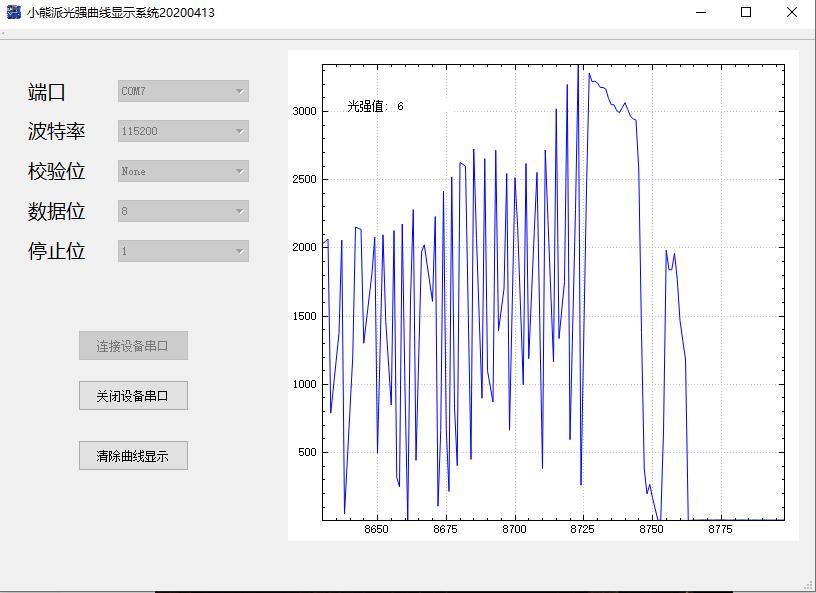Screen dimensions: 816x593
Task: Click the window resize grip in the corner
Action: pos(810,586)
